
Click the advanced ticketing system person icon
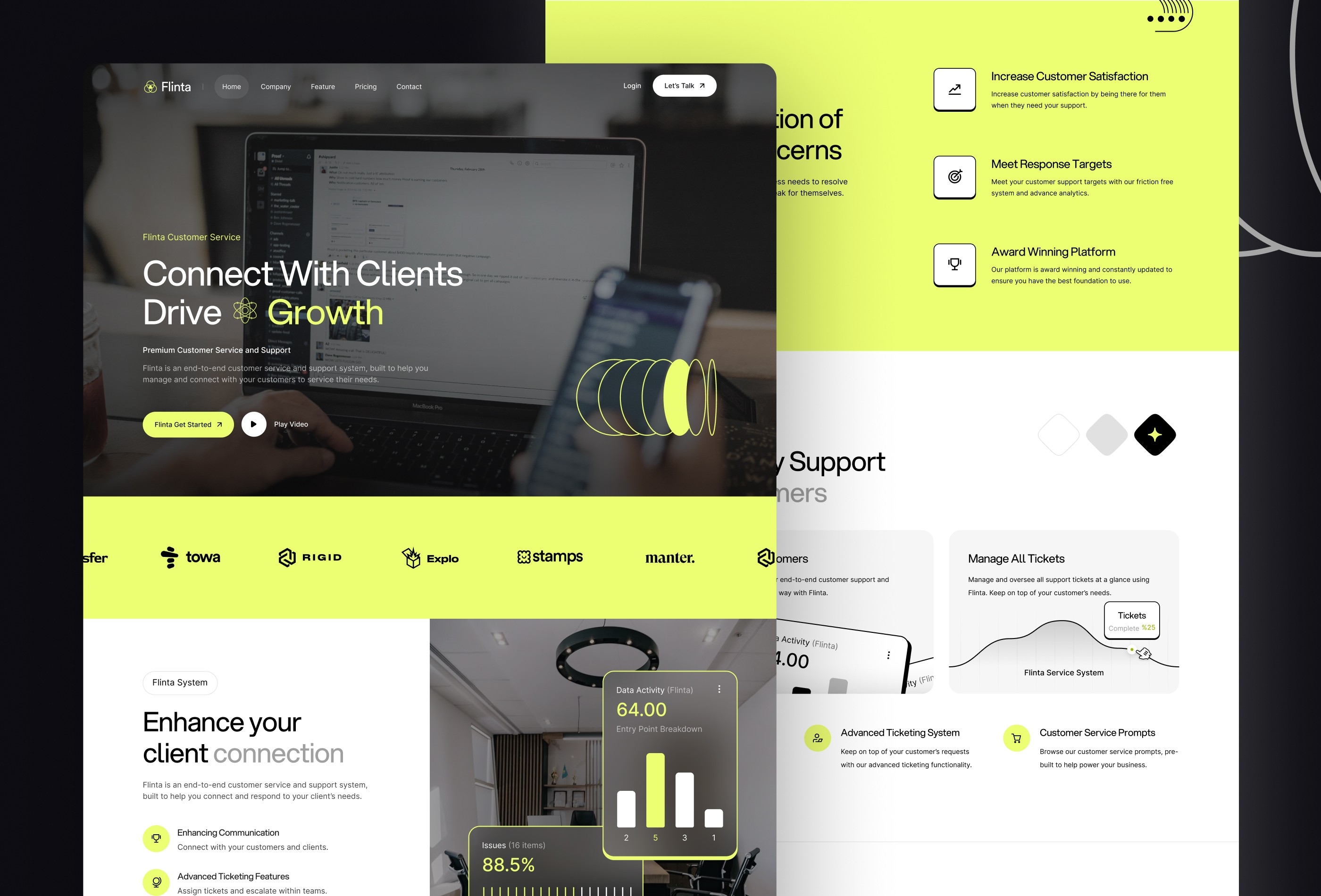tap(817, 738)
